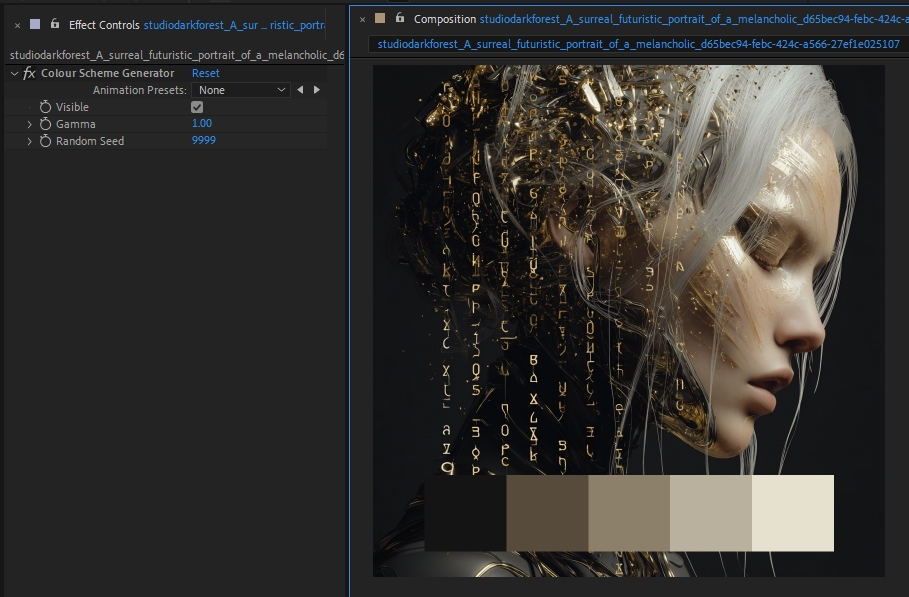Expand the Gamma property
Image resolution: width=909 pixels, height=597 pixels.
(x=30, y=124)
